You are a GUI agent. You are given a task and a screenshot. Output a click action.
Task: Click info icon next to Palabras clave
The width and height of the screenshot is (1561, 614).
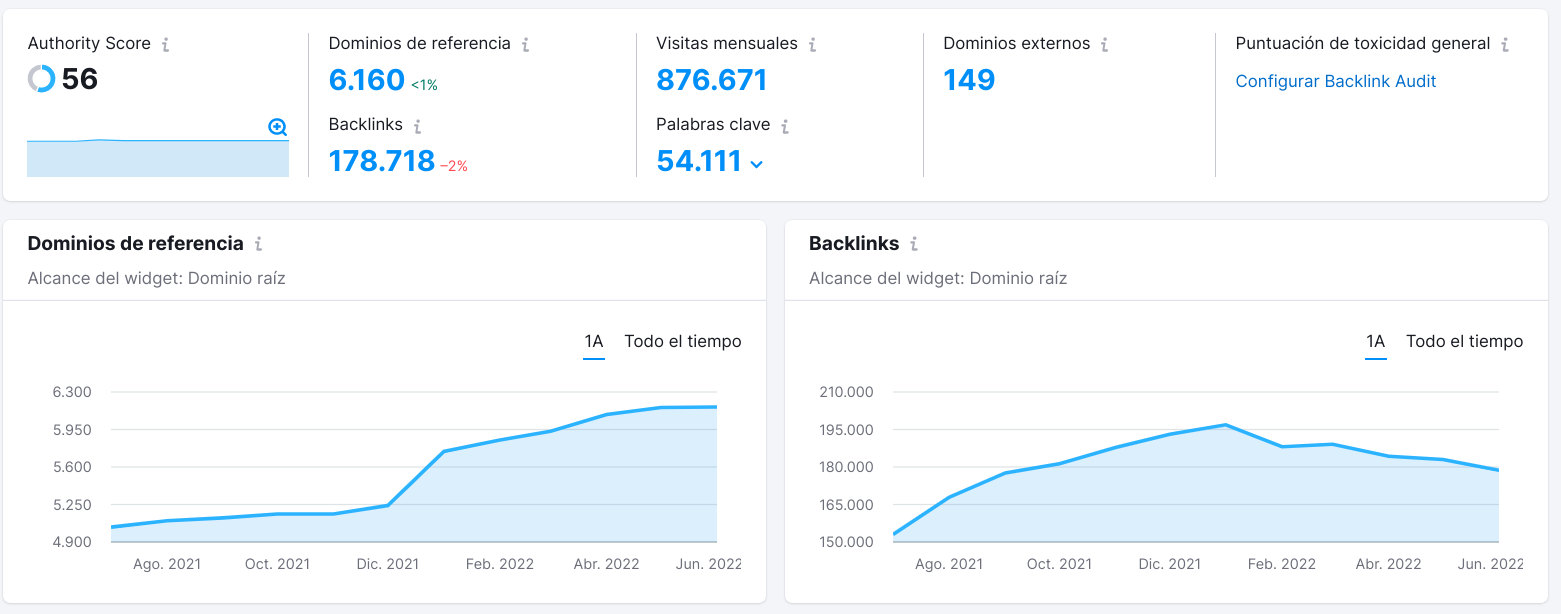(785, 126)
